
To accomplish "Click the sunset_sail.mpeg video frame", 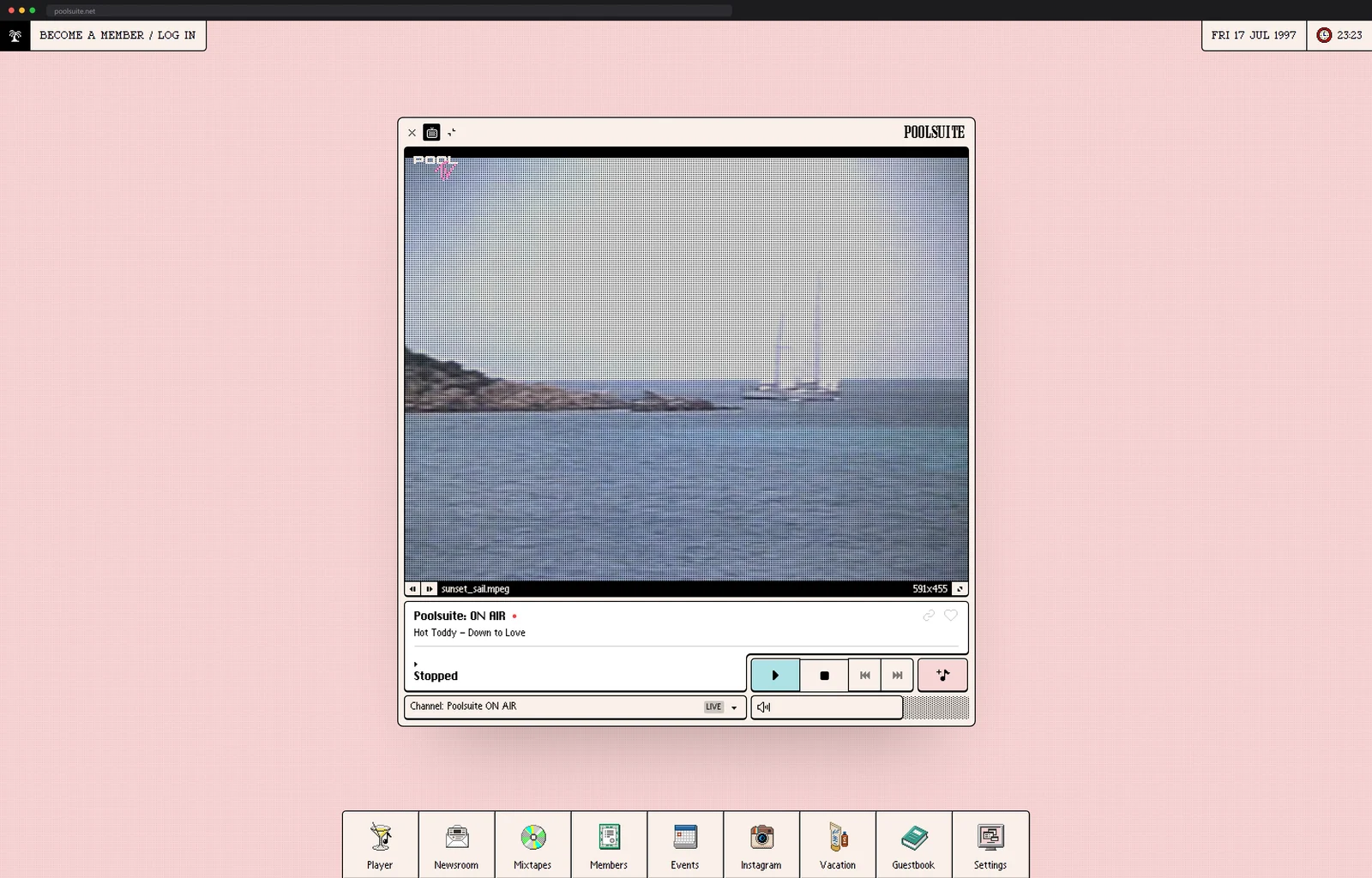I will click(686, 369).
